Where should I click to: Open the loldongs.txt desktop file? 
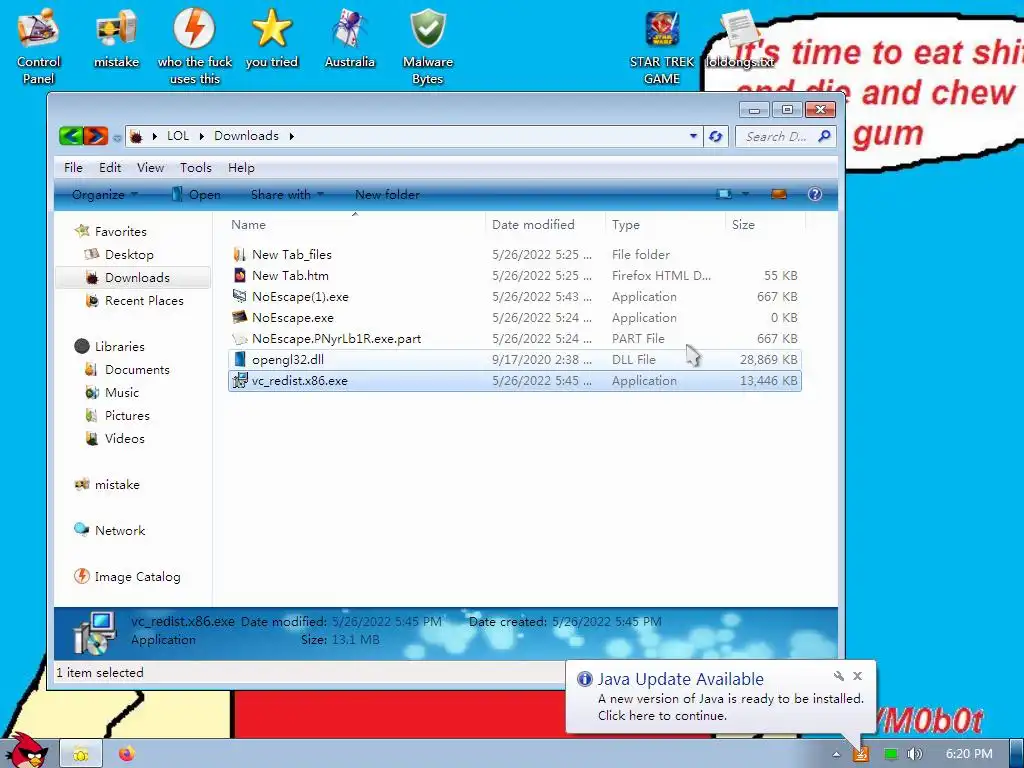point(740,39)
